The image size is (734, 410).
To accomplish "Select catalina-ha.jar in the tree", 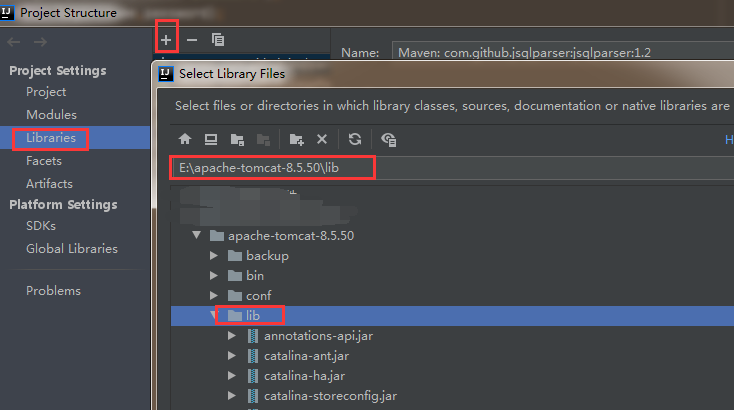I will [304, 376].
